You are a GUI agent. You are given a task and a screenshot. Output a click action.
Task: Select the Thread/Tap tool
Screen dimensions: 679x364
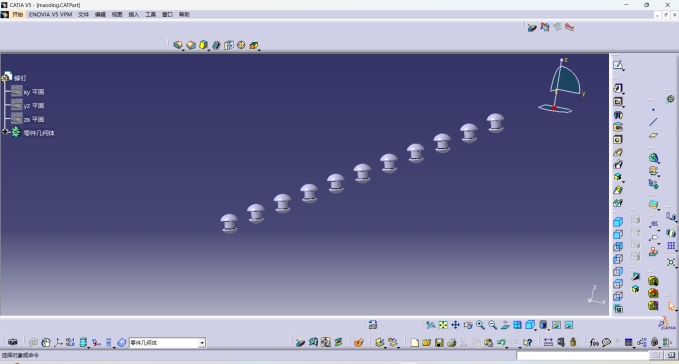[241, 45]
